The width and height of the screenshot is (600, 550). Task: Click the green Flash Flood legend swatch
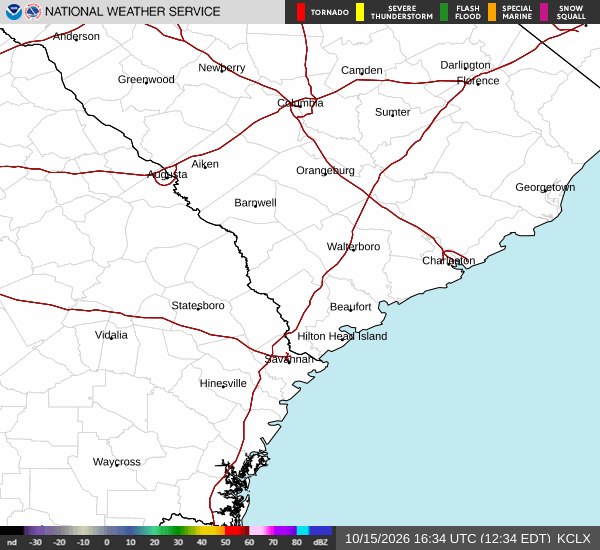444,12
